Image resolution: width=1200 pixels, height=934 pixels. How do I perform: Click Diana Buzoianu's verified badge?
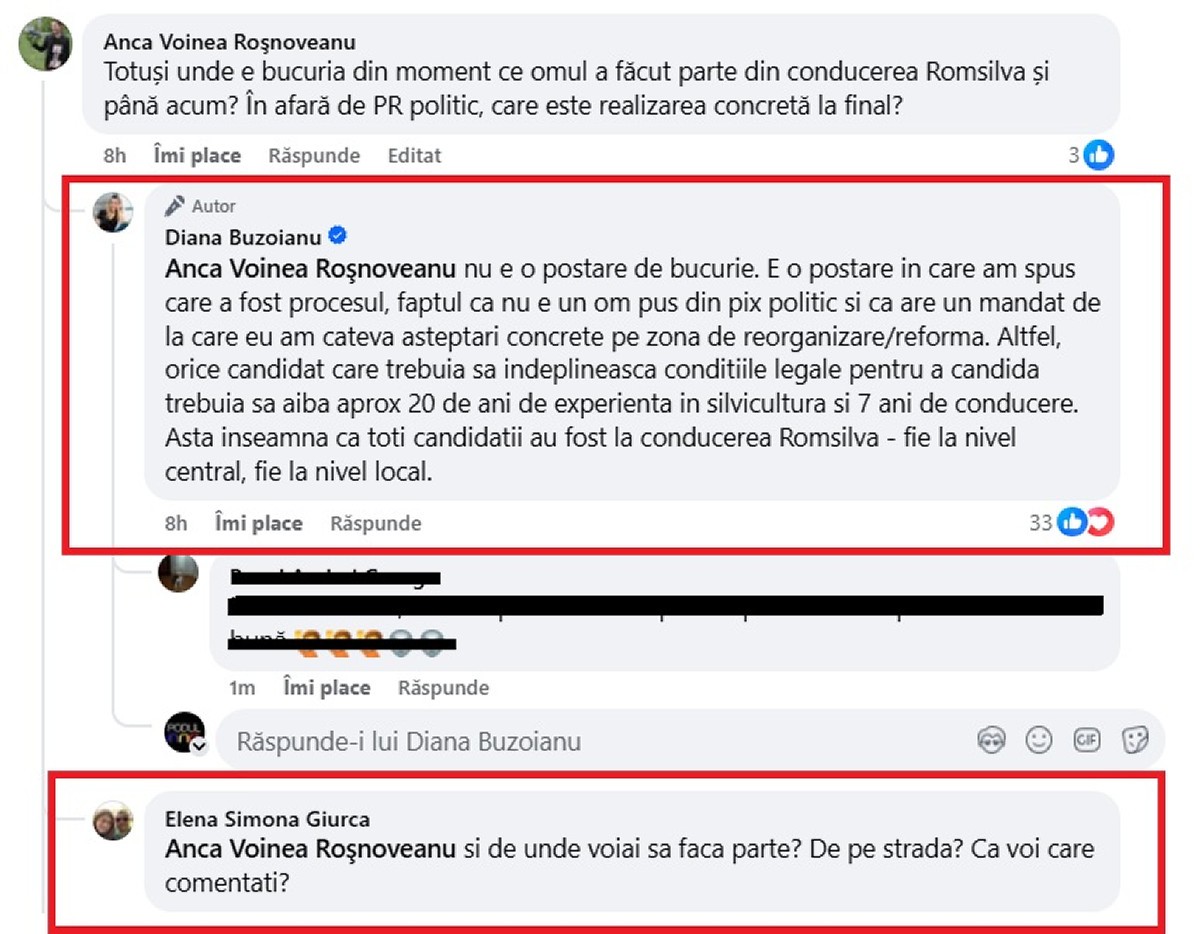[338, 237]
